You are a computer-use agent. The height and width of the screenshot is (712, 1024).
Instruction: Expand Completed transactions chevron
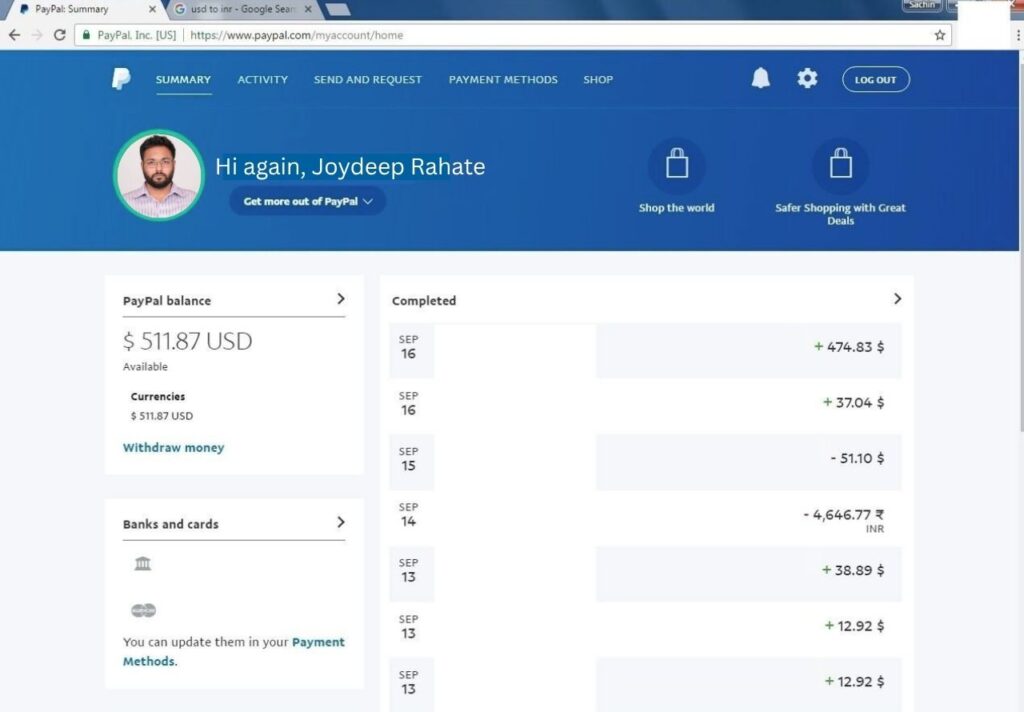897,299
